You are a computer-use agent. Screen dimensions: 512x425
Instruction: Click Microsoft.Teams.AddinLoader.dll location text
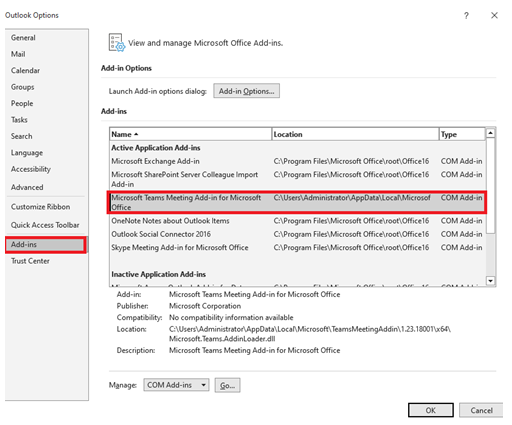point(222,339)
